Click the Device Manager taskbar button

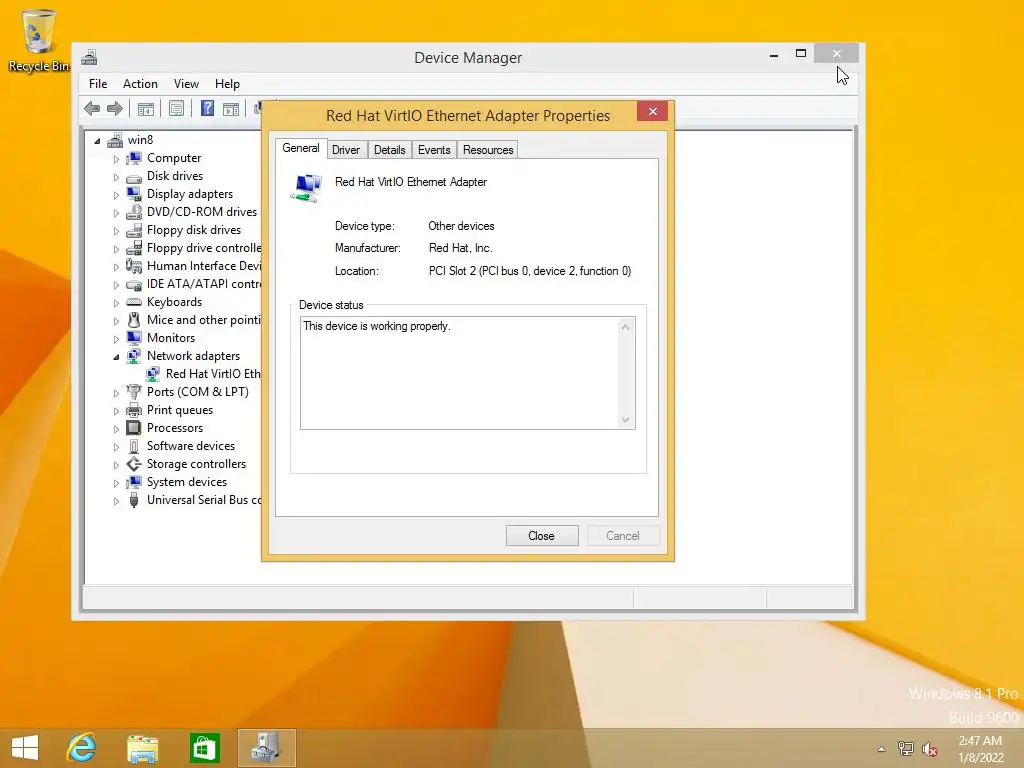[266, 748]
